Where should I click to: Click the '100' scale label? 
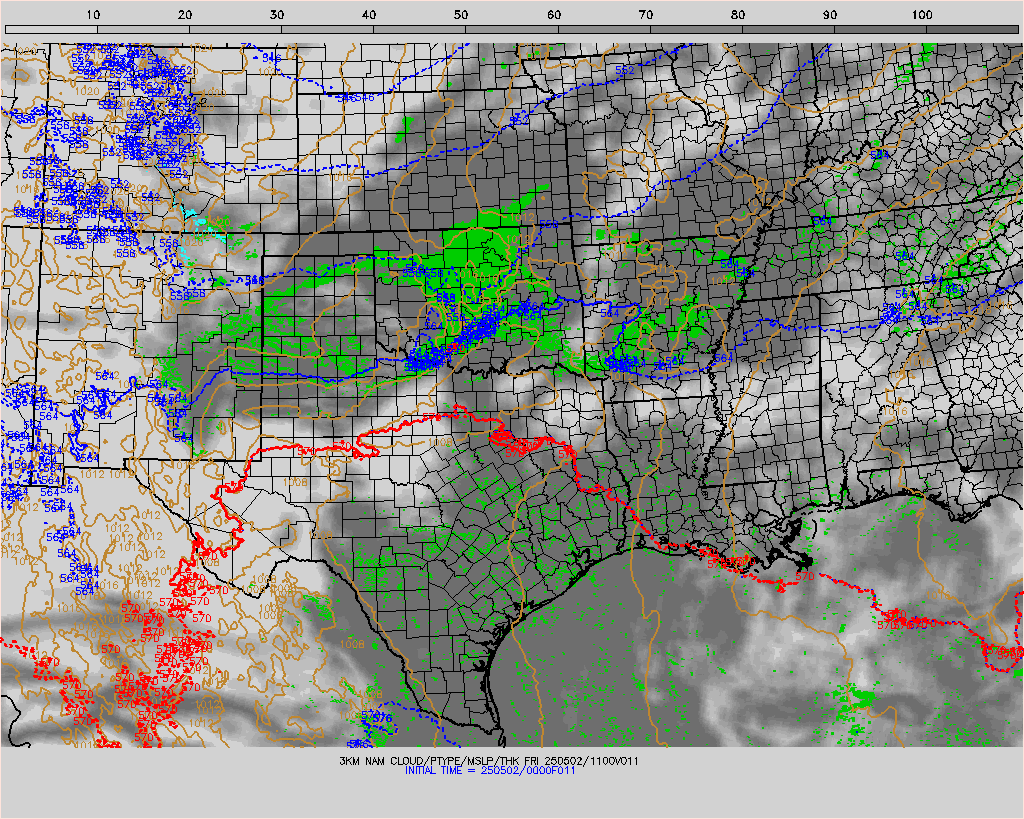(922, 14)
